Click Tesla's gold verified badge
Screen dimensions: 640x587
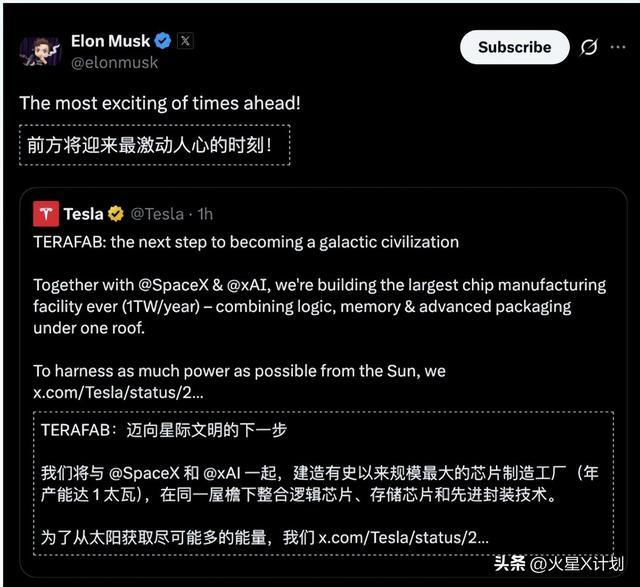[116, 213]
